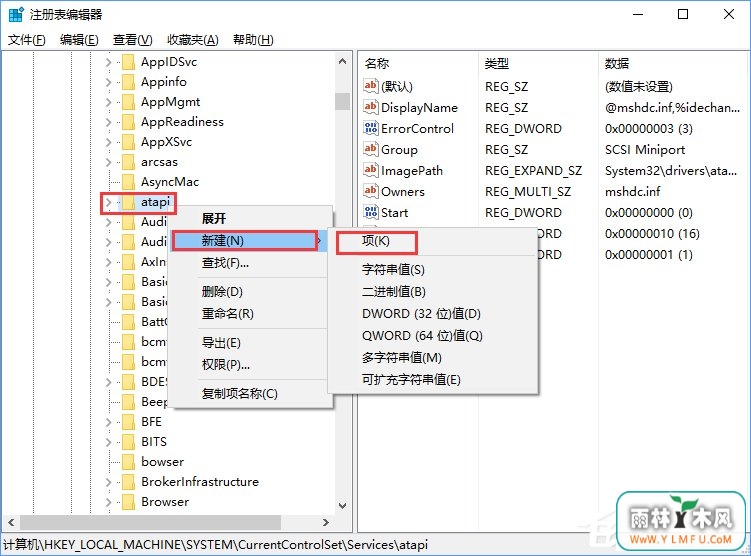Click the arcsas folder icon
This screenshot has width=751, height=556.
tap(128, 162)
